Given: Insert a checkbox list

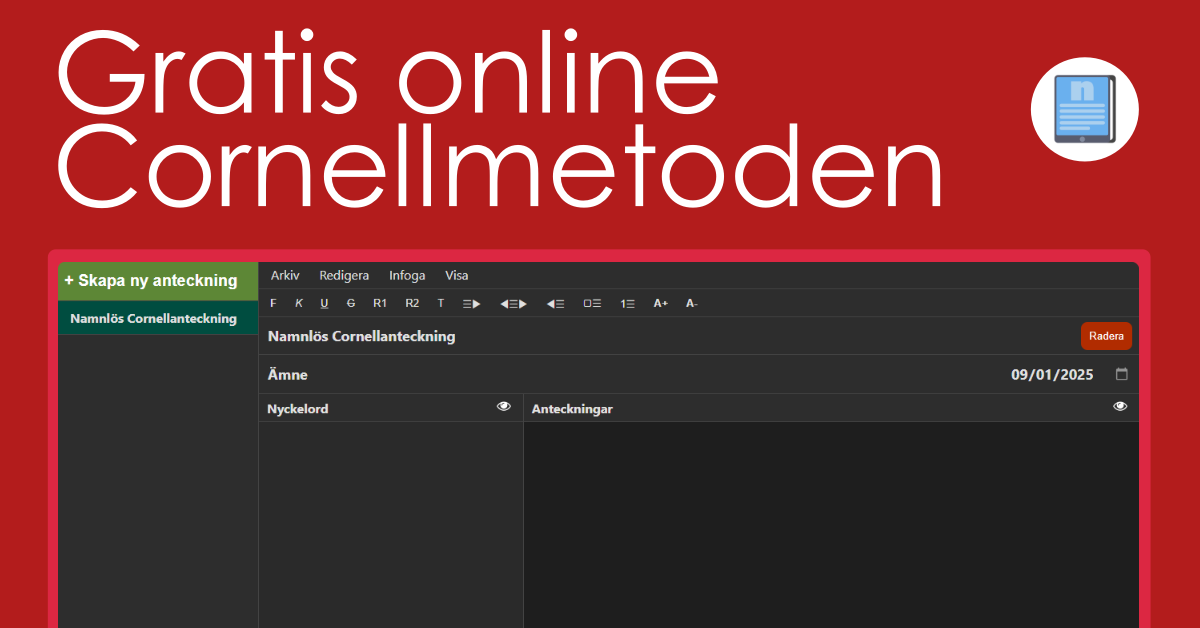Looking at the screenshot, I should point(592,303).
